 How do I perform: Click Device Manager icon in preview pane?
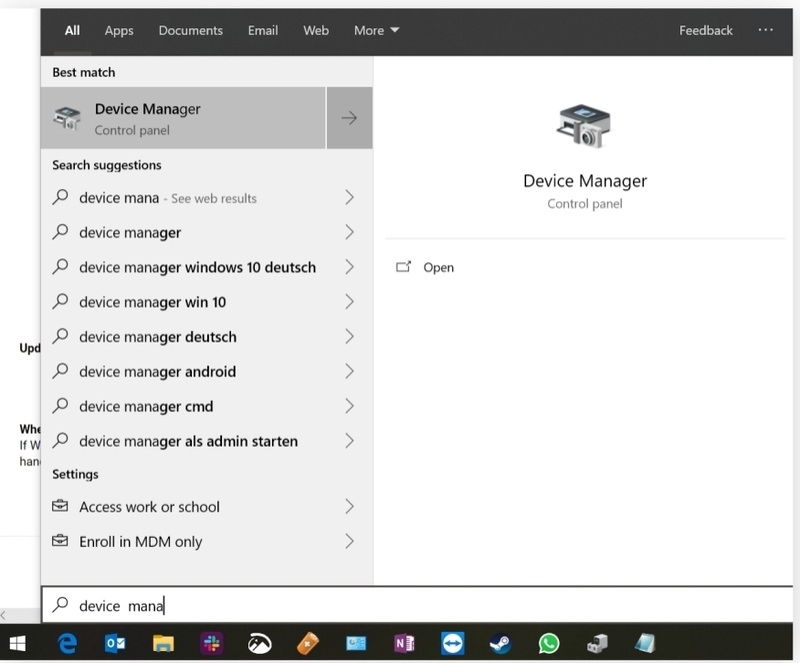[584, 126]
